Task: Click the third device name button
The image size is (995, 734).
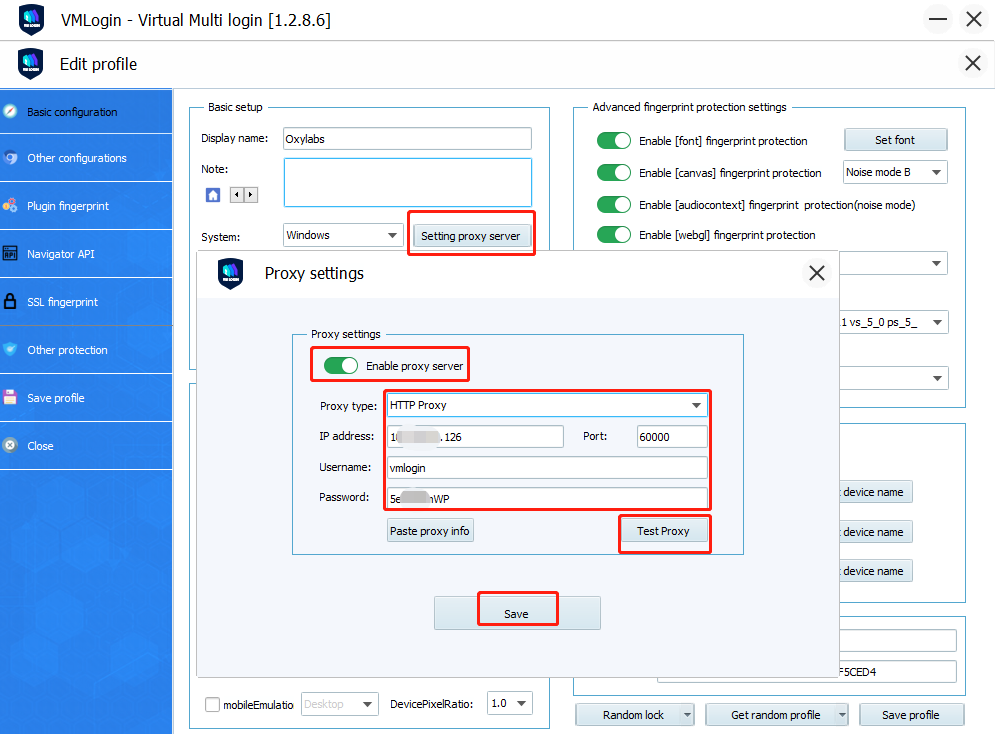Action: pyautogui.click(x=876, y=571)
